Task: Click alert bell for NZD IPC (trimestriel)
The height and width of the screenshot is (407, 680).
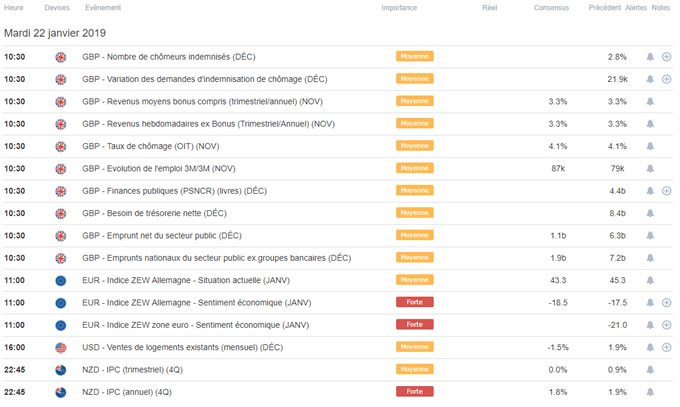Action: [650, 370]
